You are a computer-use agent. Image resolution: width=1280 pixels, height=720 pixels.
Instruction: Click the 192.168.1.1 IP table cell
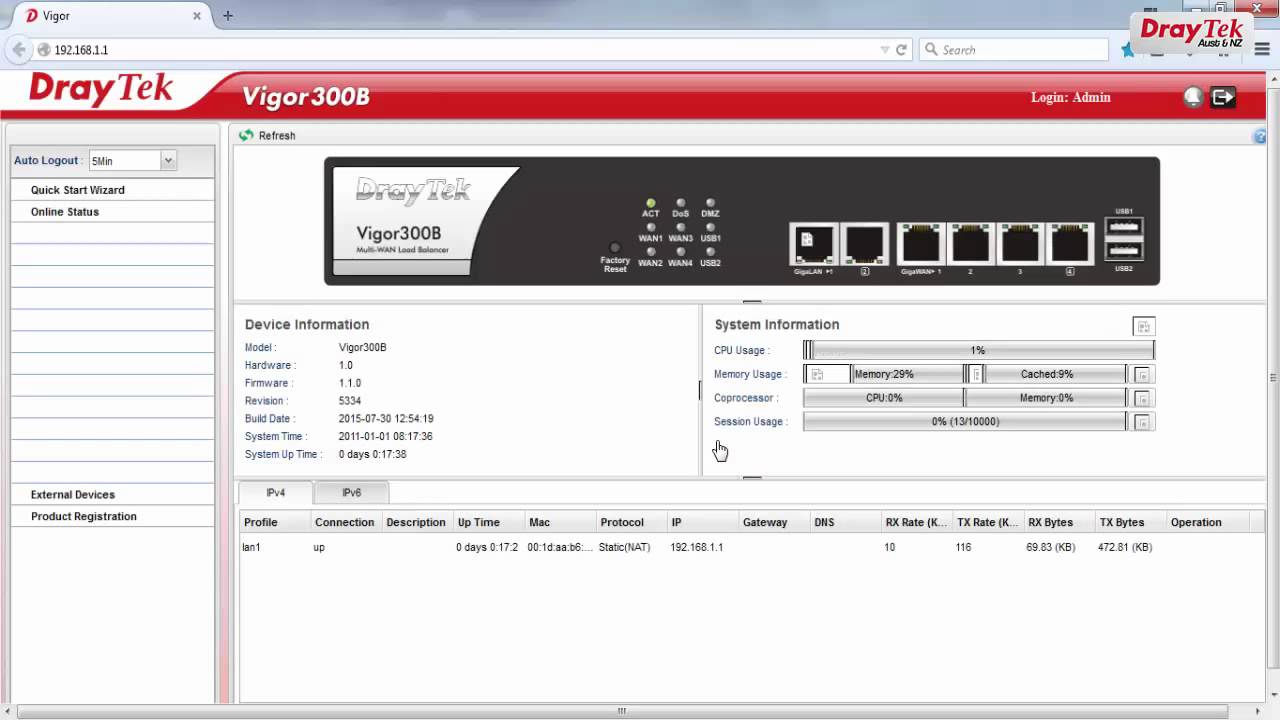697,547
